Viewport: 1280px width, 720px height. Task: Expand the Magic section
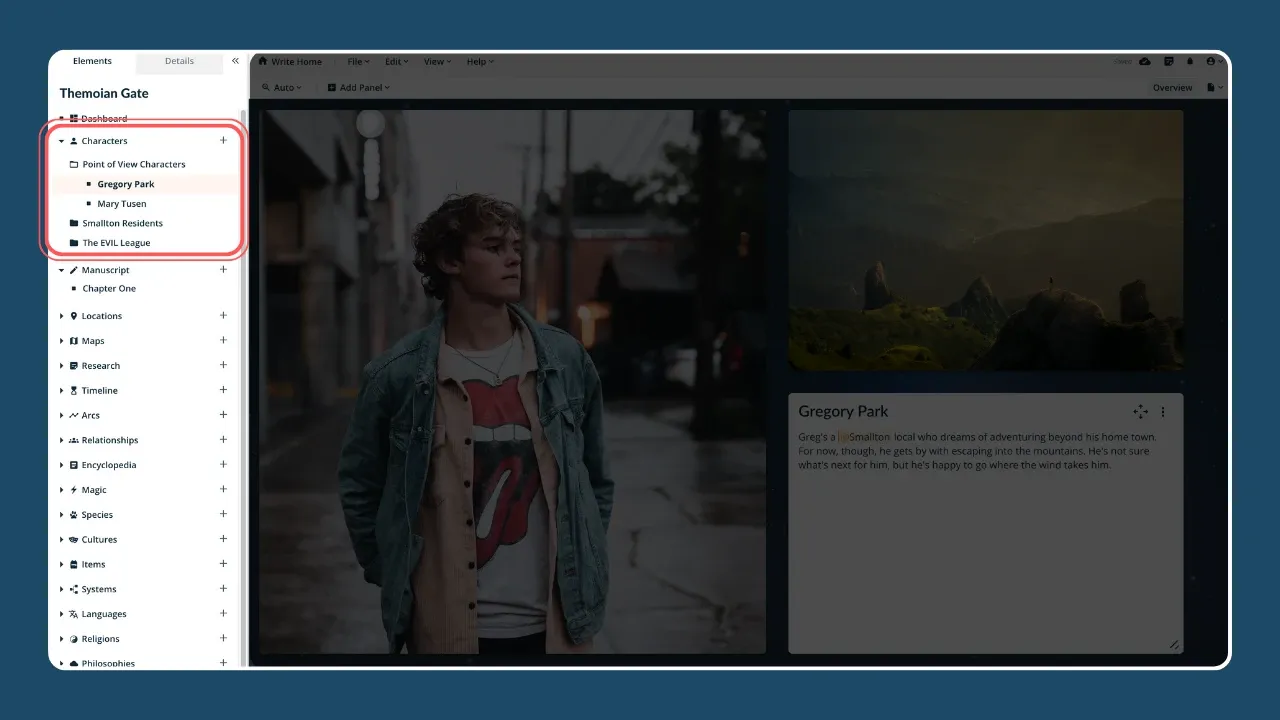[62, 490]
